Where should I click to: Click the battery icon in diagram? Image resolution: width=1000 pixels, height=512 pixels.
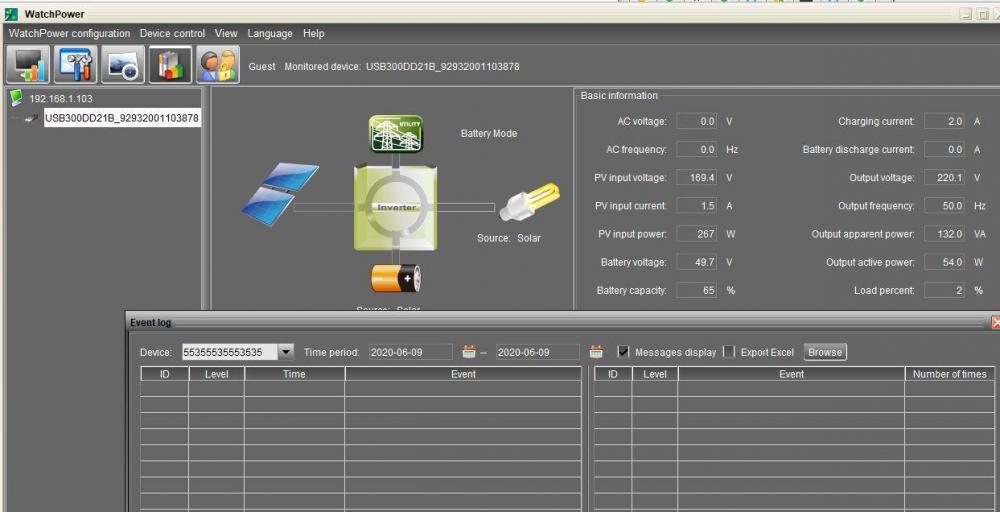(396, 278)
